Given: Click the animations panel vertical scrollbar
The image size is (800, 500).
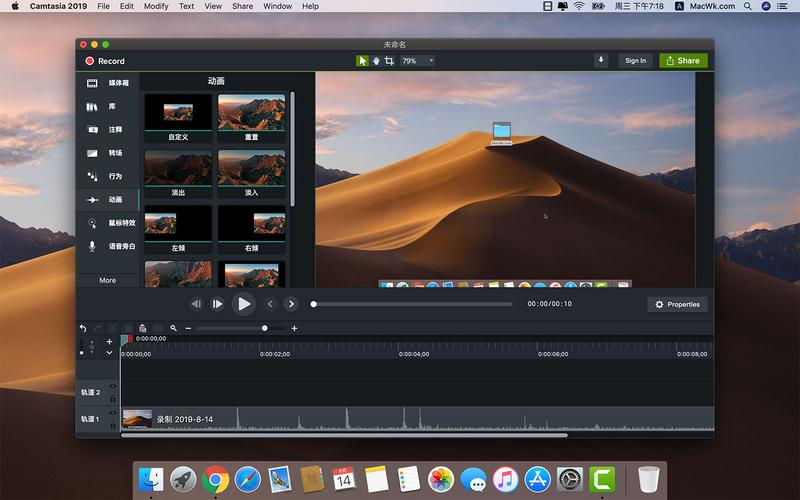Looking at the screenshot, I should 292,149.
